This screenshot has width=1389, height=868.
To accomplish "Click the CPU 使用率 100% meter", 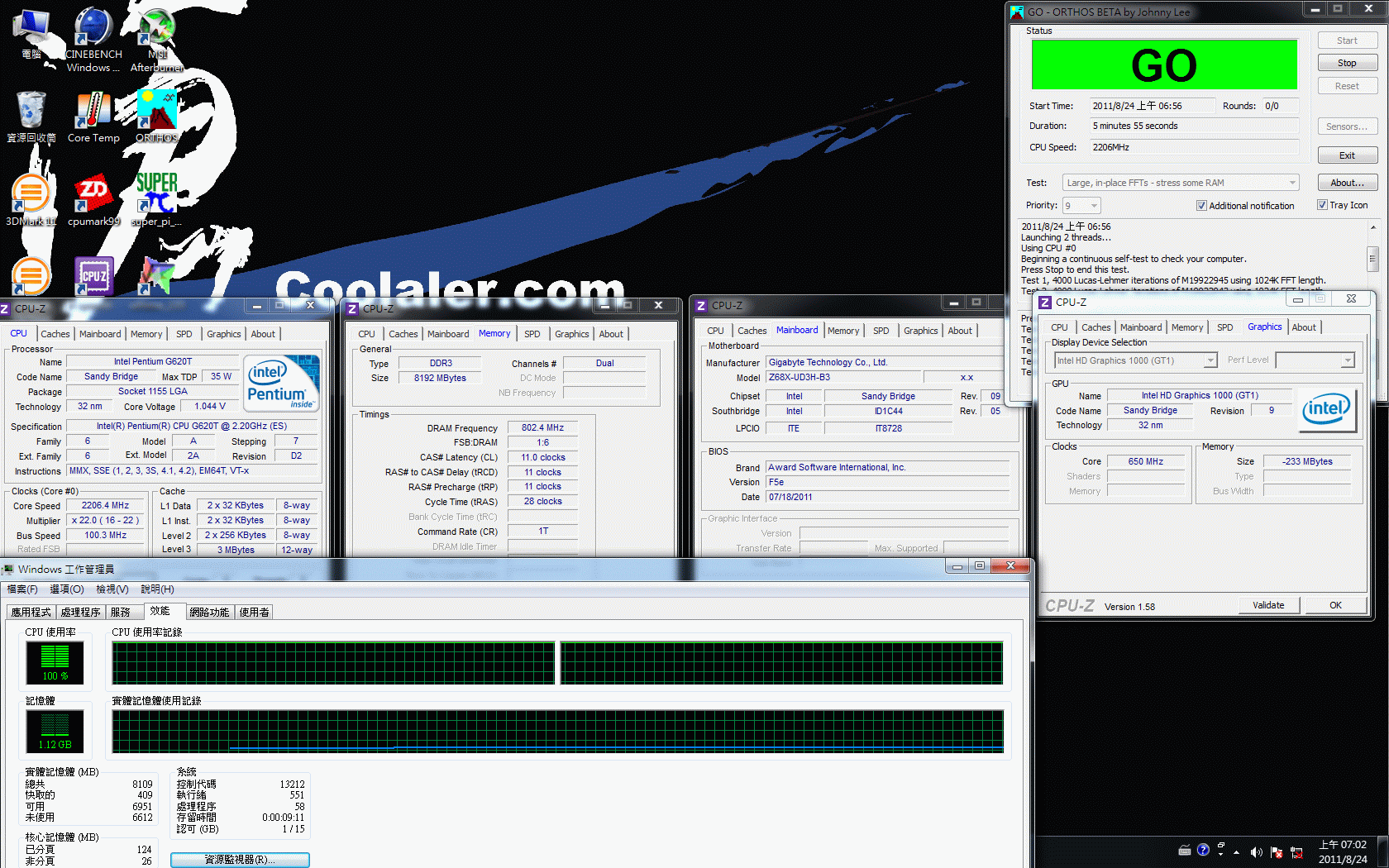I will coord(55,663).
